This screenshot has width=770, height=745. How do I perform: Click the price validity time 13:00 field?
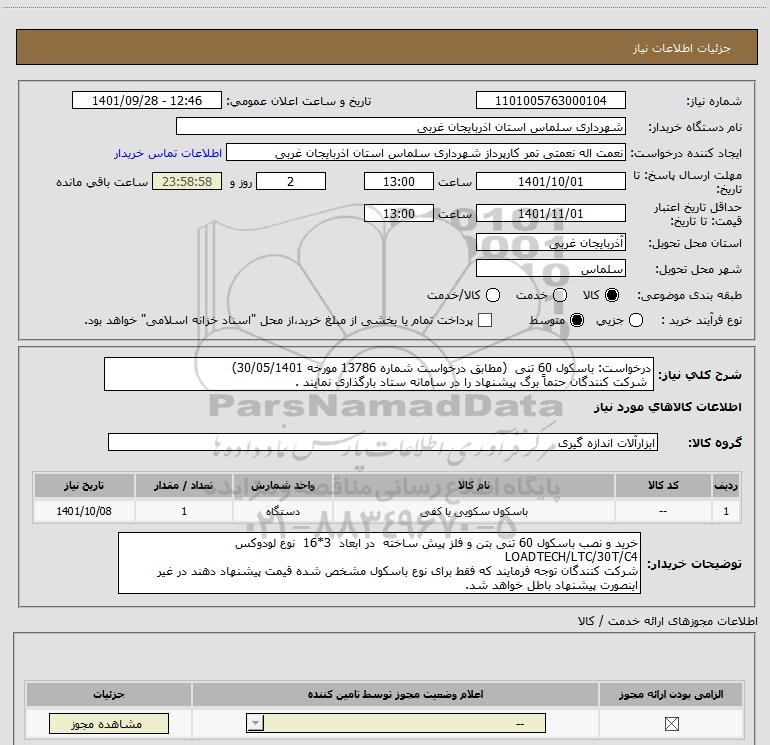coord(399,214)
